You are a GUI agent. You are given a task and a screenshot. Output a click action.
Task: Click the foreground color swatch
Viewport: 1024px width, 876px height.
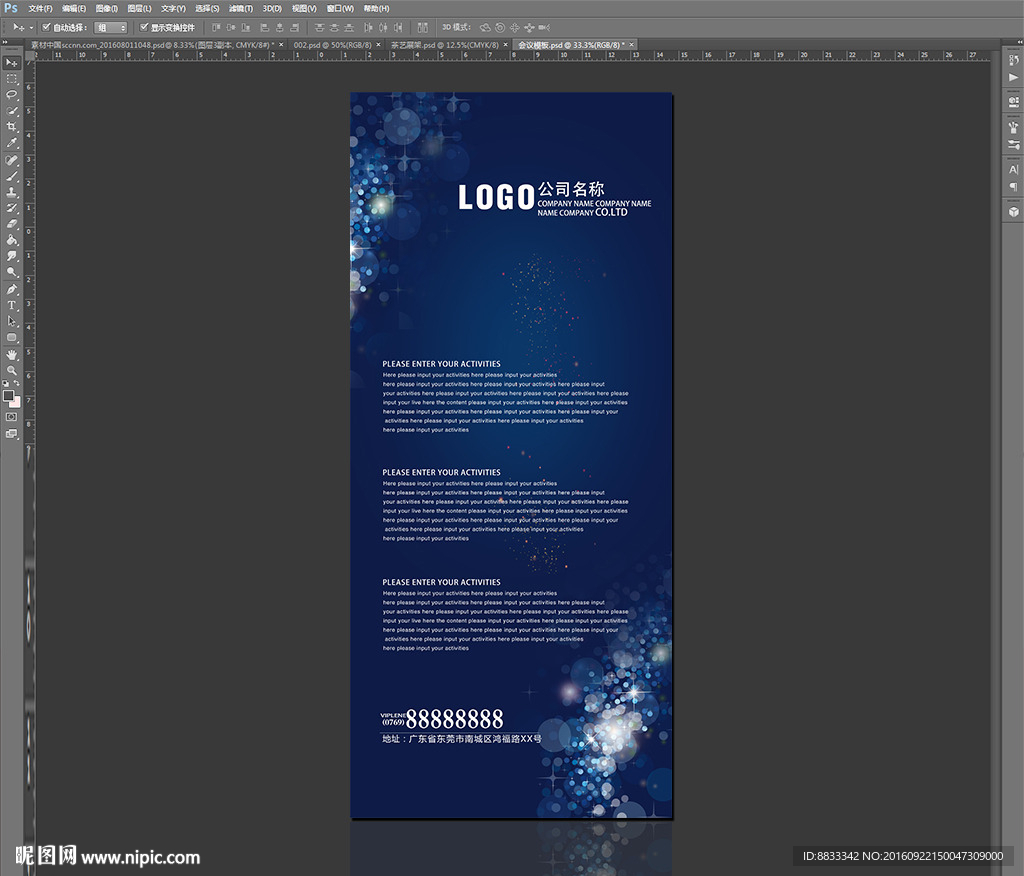pyautogui.click(x=9, y=395)
